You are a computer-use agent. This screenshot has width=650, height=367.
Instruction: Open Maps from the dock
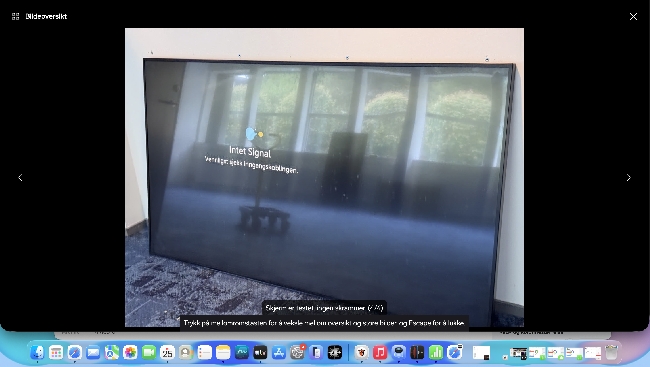(x=112, y=352)
